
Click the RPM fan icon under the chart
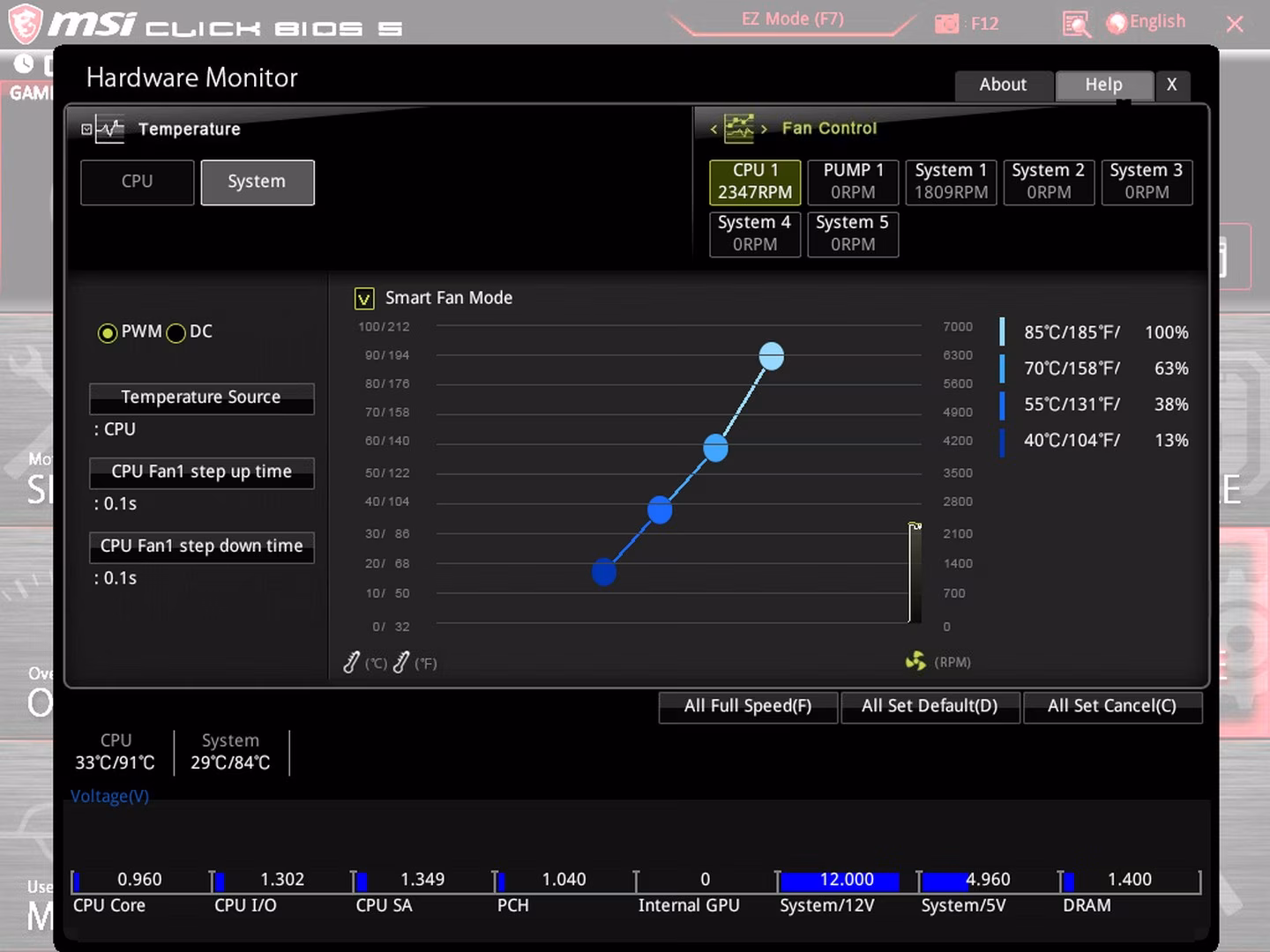pyautogui.click(x=915, y=661)
